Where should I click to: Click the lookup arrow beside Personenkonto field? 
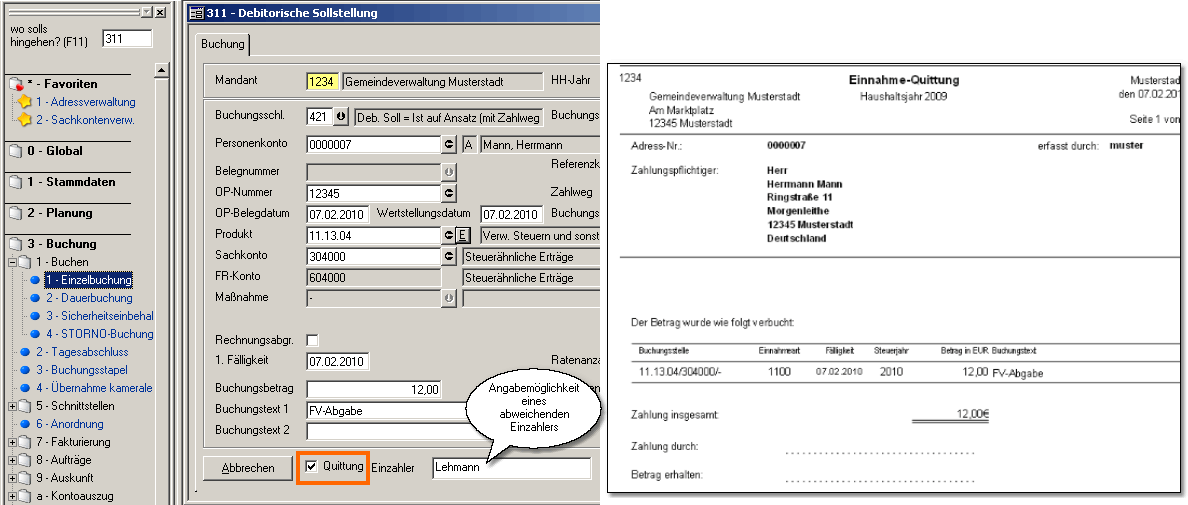point(449,144)
